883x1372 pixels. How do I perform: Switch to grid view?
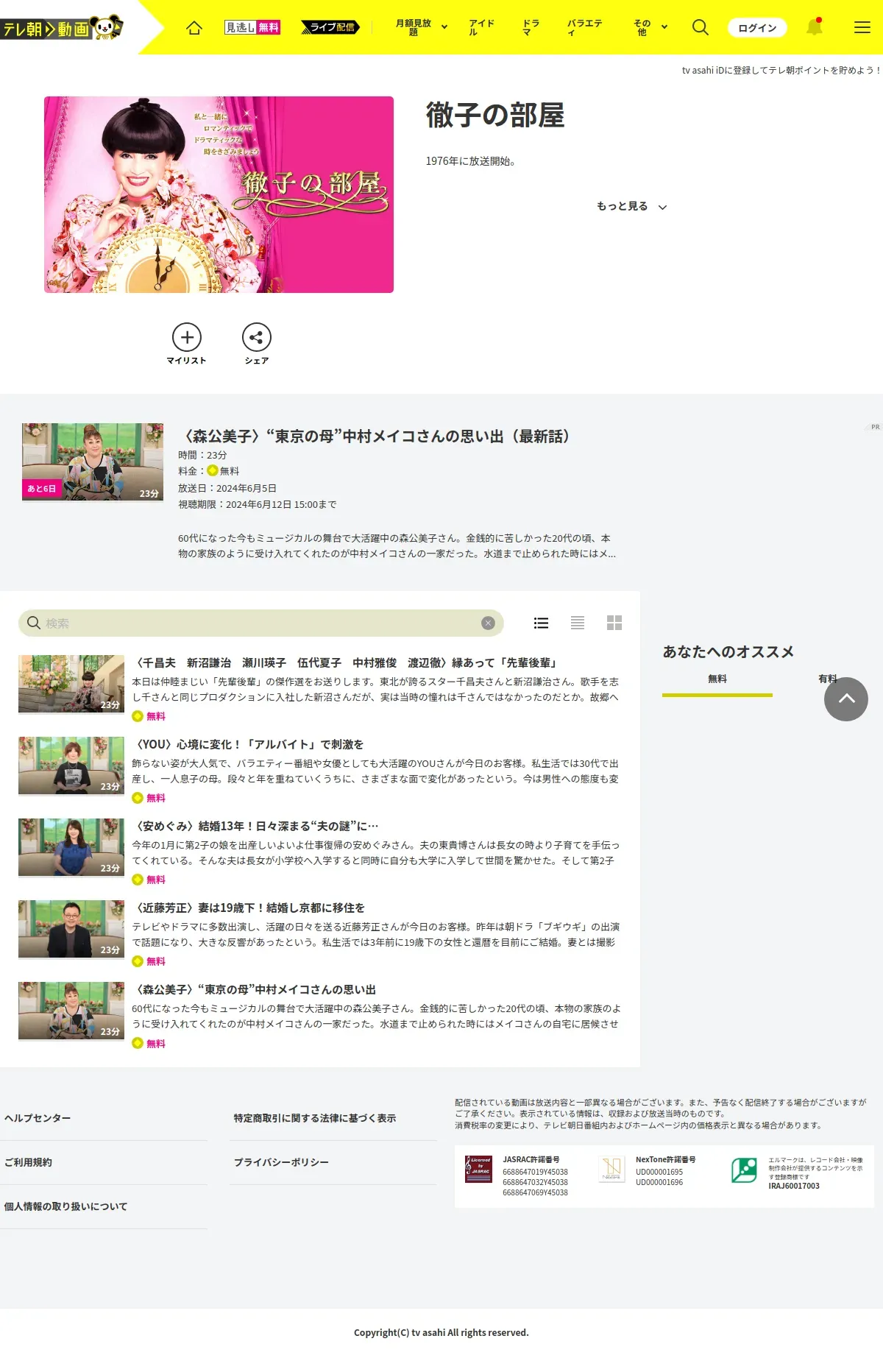coord(614,623)
